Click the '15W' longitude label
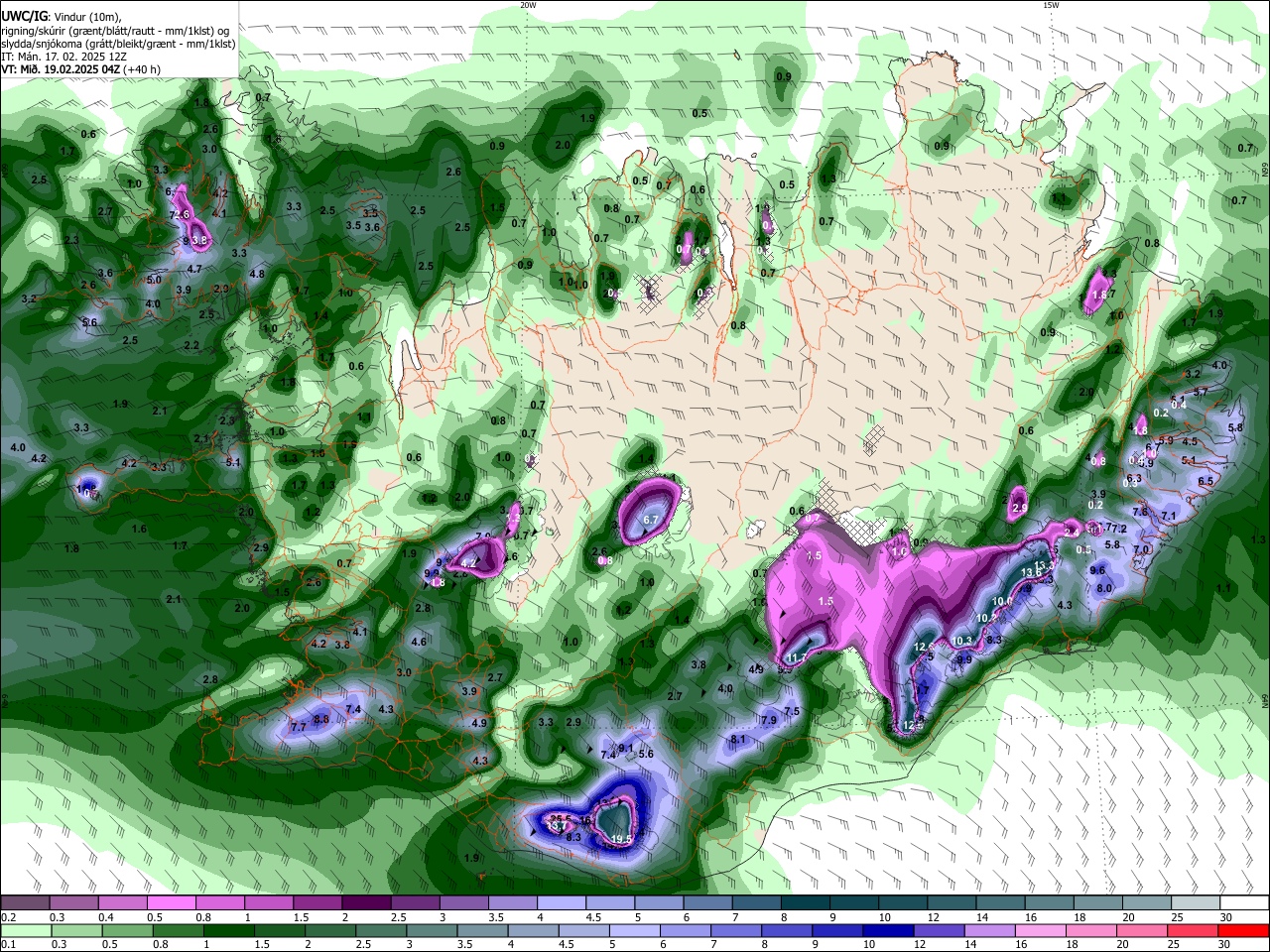The width and height of the screenshot is (1270, 952). click(1051, 4)
